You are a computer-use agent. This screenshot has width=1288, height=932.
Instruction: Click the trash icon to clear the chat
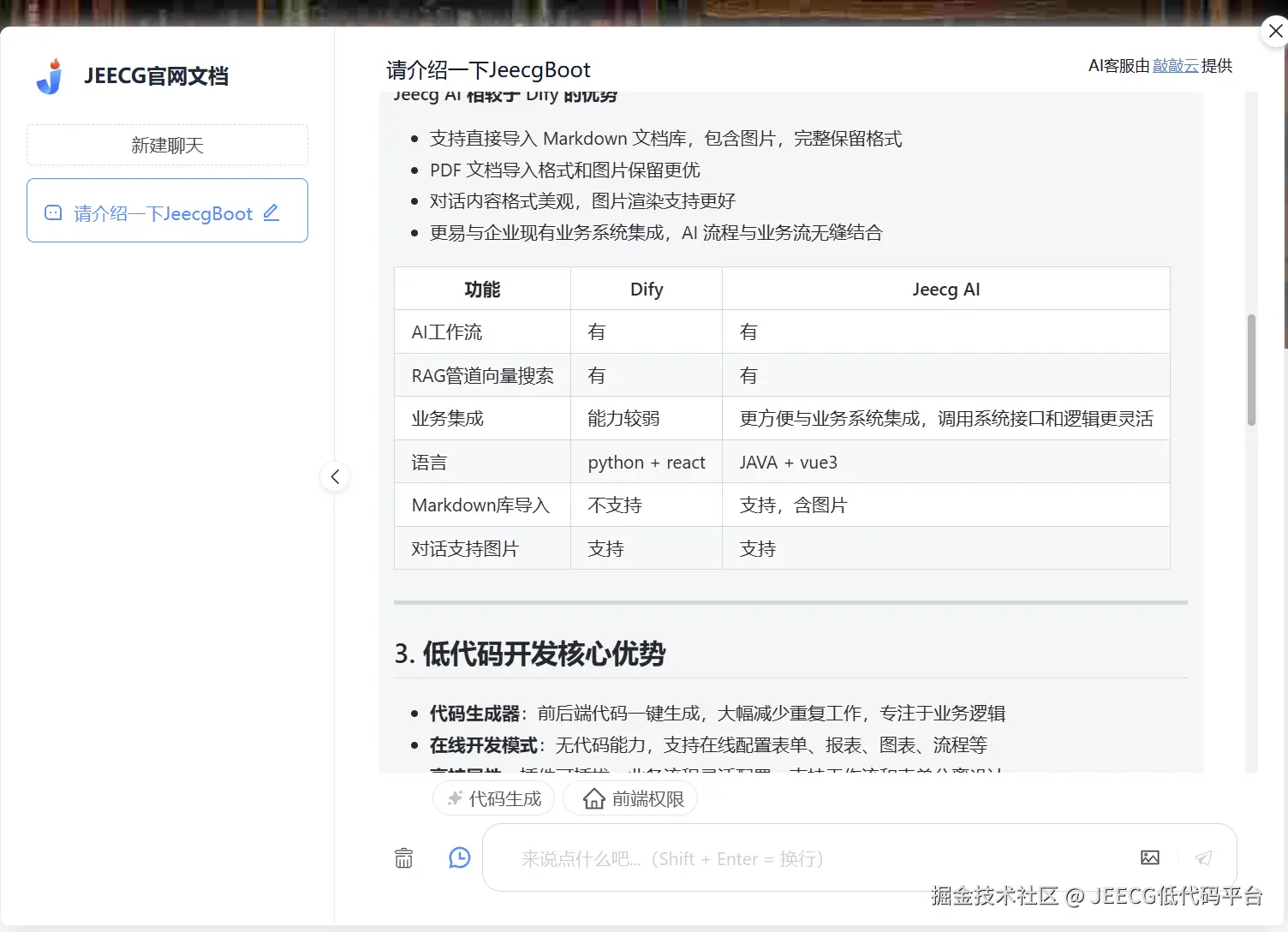[403, 857]
